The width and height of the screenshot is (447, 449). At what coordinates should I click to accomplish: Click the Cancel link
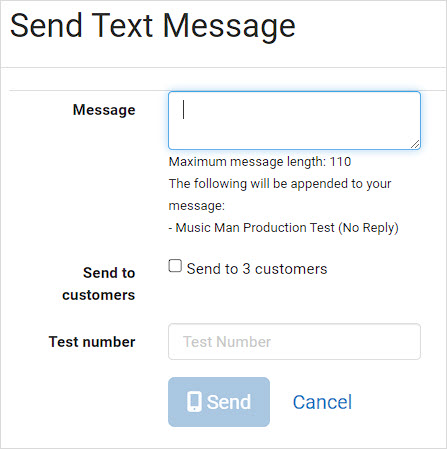click(x=322, y=402)
